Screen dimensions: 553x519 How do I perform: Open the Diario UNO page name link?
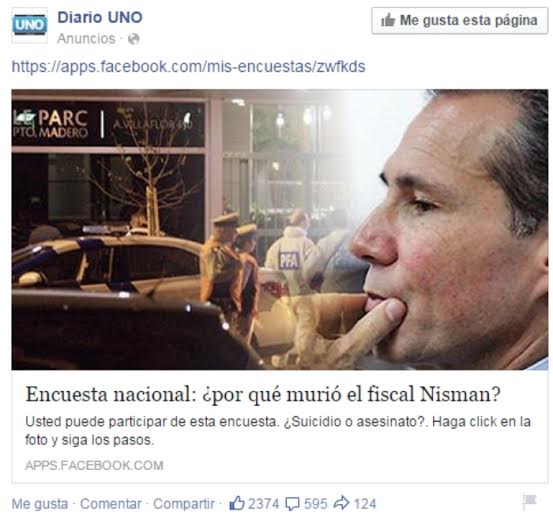100,17
